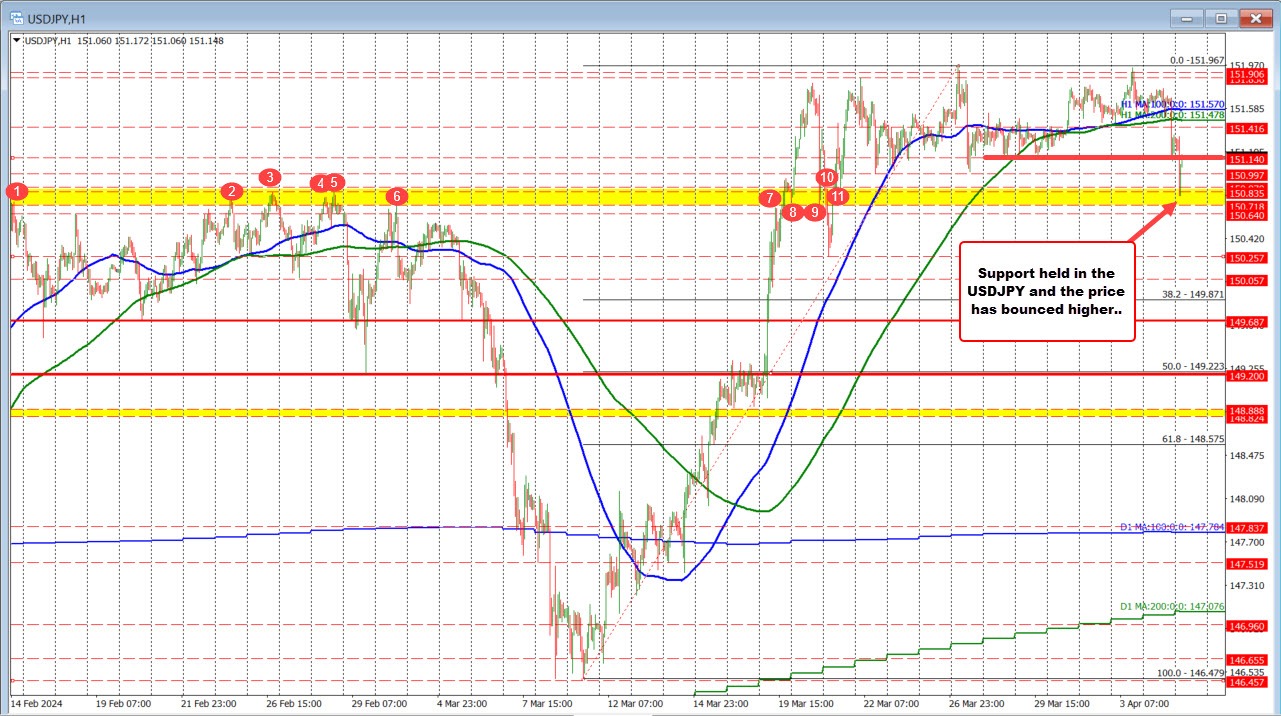Viewport: 1281px width, 716px height.
Task: Click the 149.687 red price tag
Action: 1247,321
